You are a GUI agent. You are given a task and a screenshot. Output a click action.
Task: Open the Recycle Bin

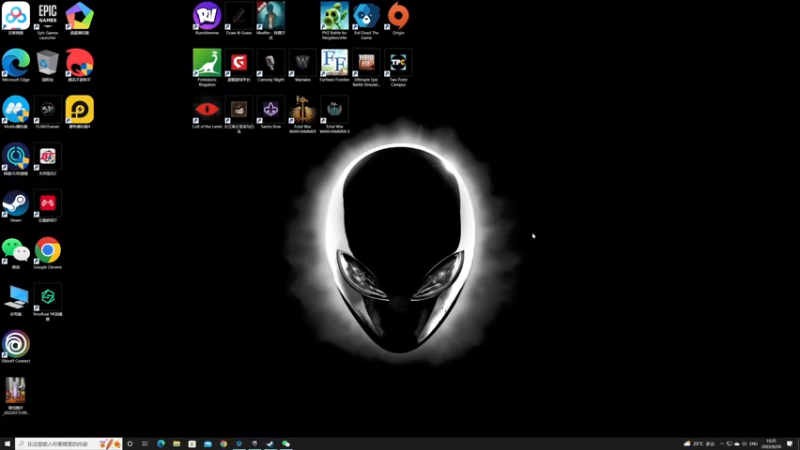coord(47,64)
